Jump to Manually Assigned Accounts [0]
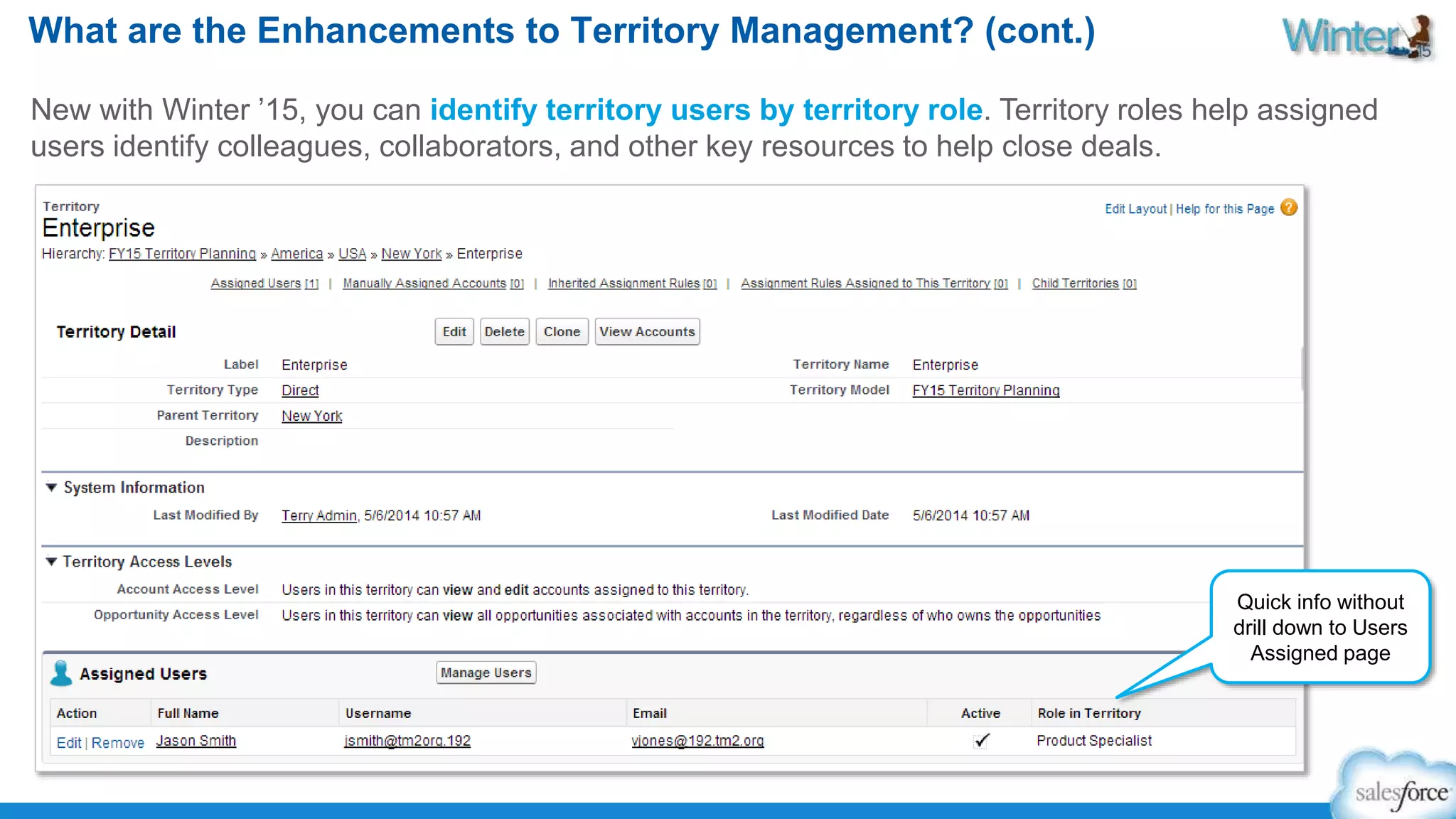The width and height of the screenshot is (1456, 819). [x=434, y=283]
